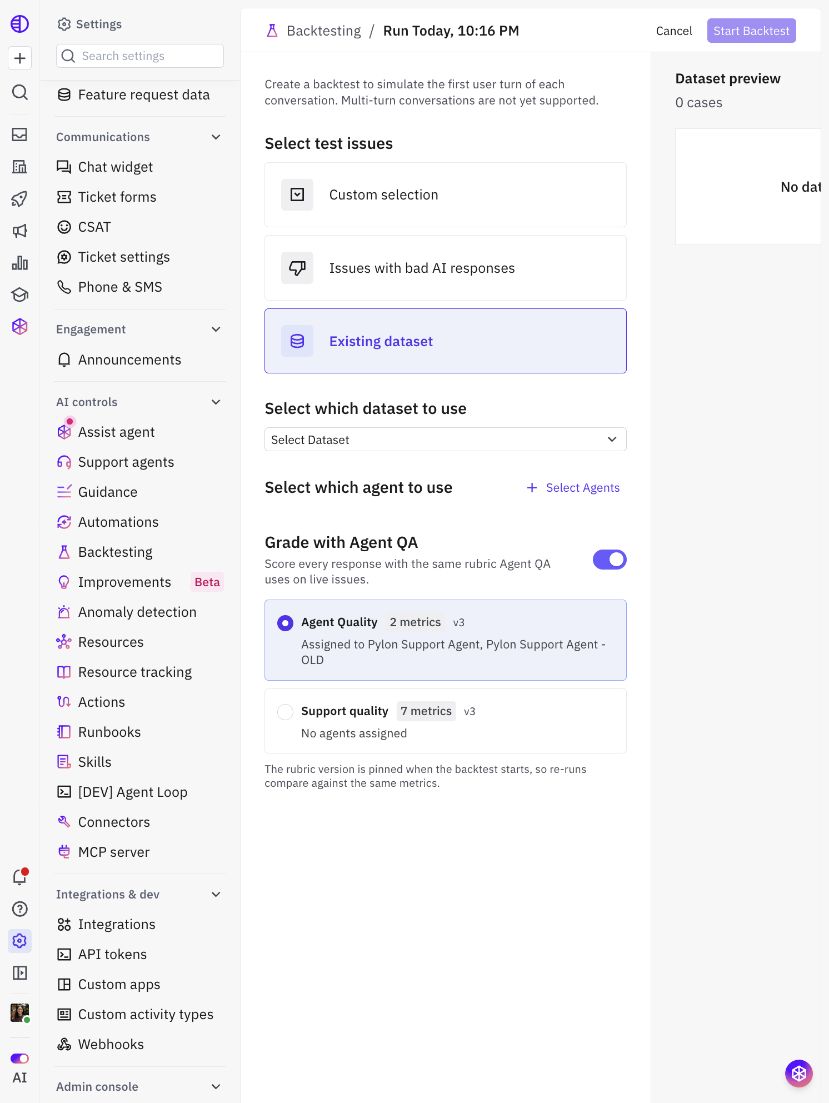Click the Search settings input field
Image resolution: width=829 pixels, height=1103 pixels.
click(x=140, y=56)
